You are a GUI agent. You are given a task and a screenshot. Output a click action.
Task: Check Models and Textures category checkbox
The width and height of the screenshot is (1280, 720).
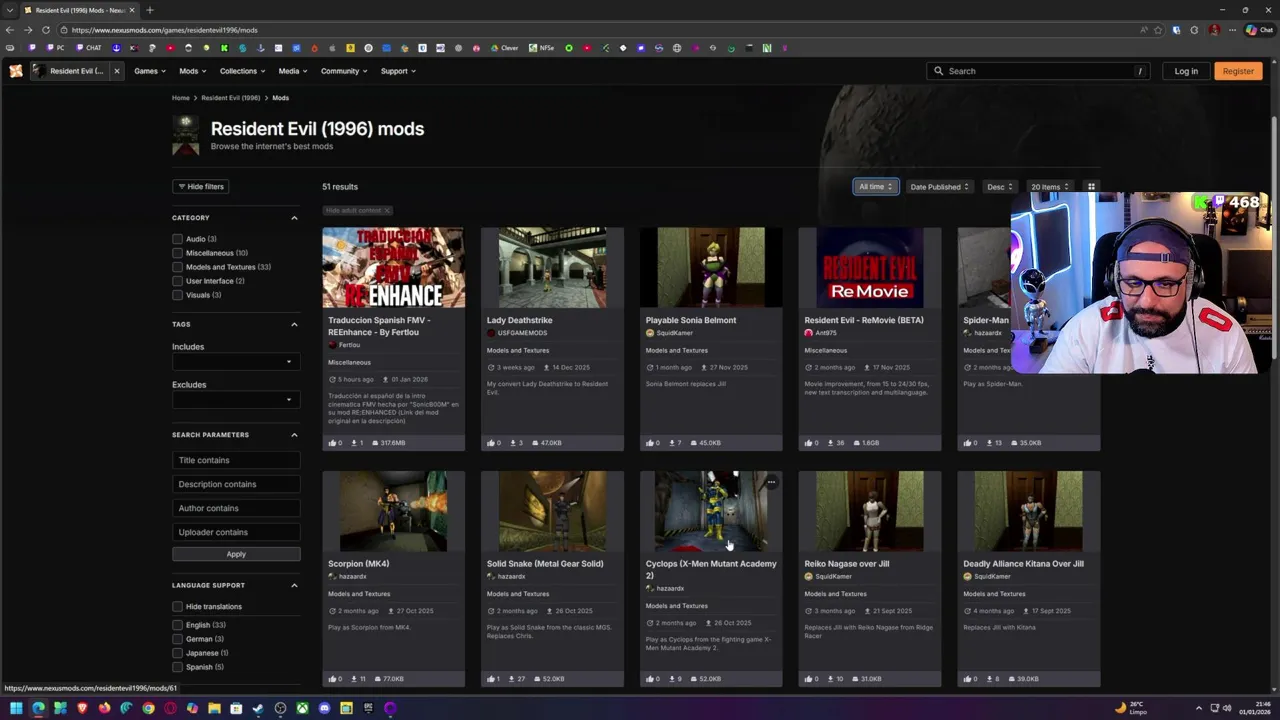click(x=177, y=267)
